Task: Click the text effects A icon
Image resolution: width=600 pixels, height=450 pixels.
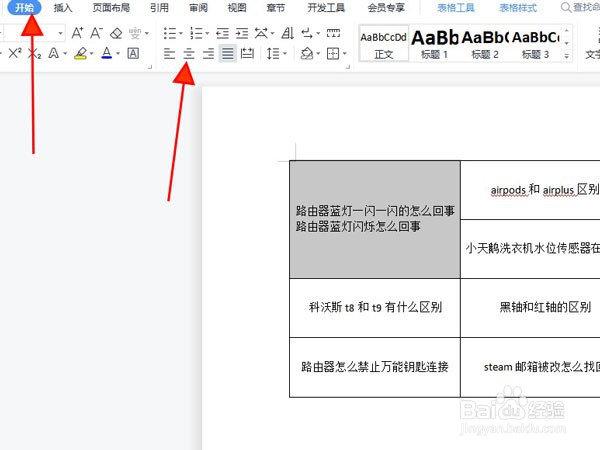Action: 54,53
